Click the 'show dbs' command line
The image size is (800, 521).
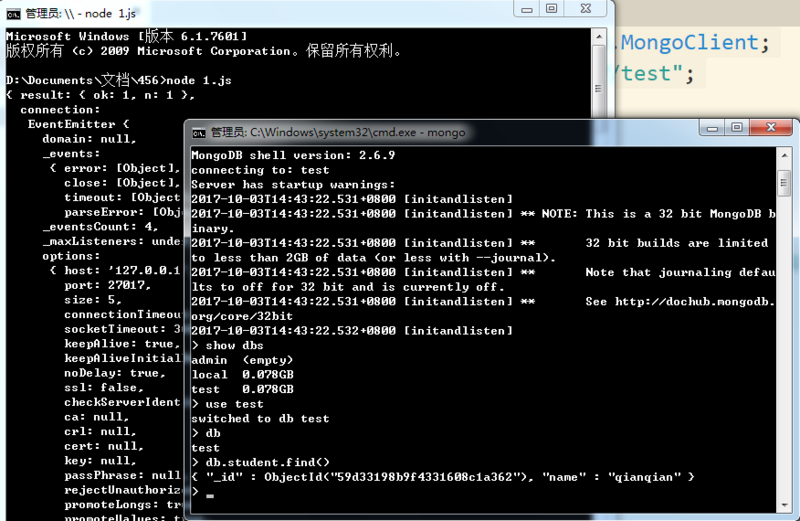(x=228, y=345)
